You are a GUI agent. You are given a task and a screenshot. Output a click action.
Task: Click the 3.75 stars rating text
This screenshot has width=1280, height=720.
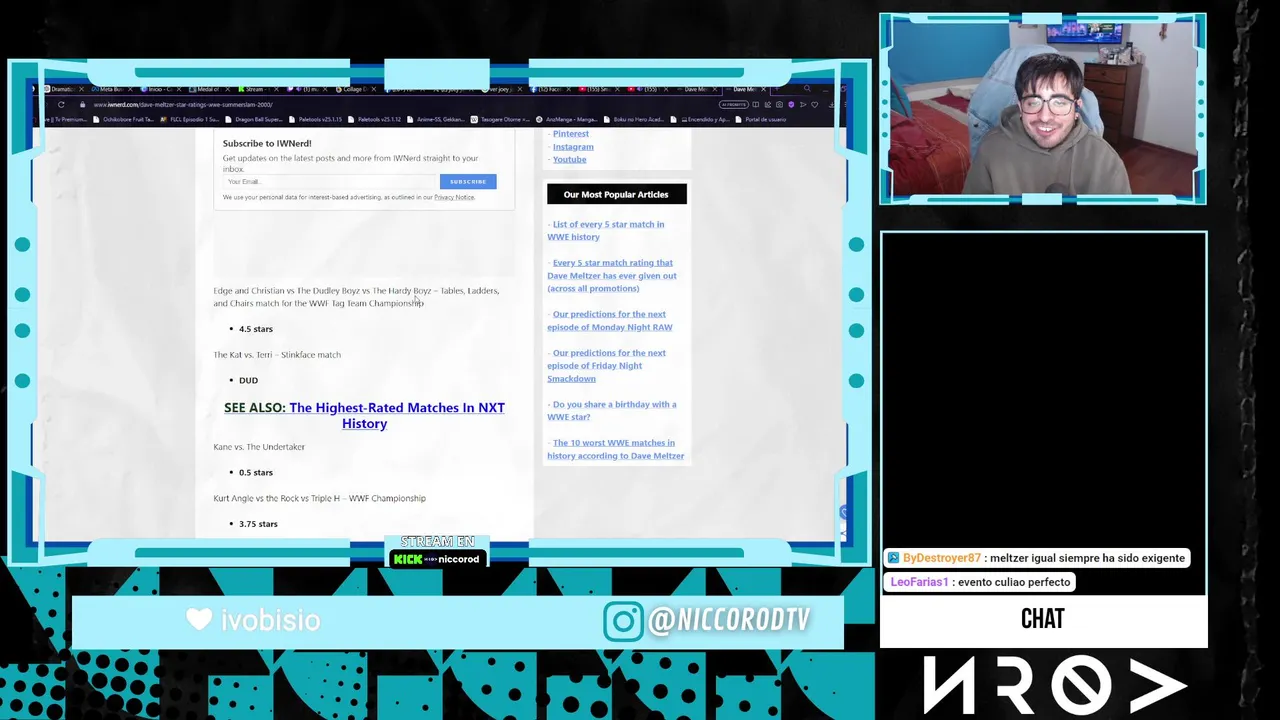click(x=258, y=523)
